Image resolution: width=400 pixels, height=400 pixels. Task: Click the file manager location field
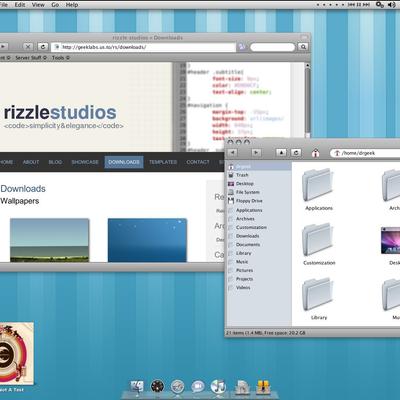point(365,153)
